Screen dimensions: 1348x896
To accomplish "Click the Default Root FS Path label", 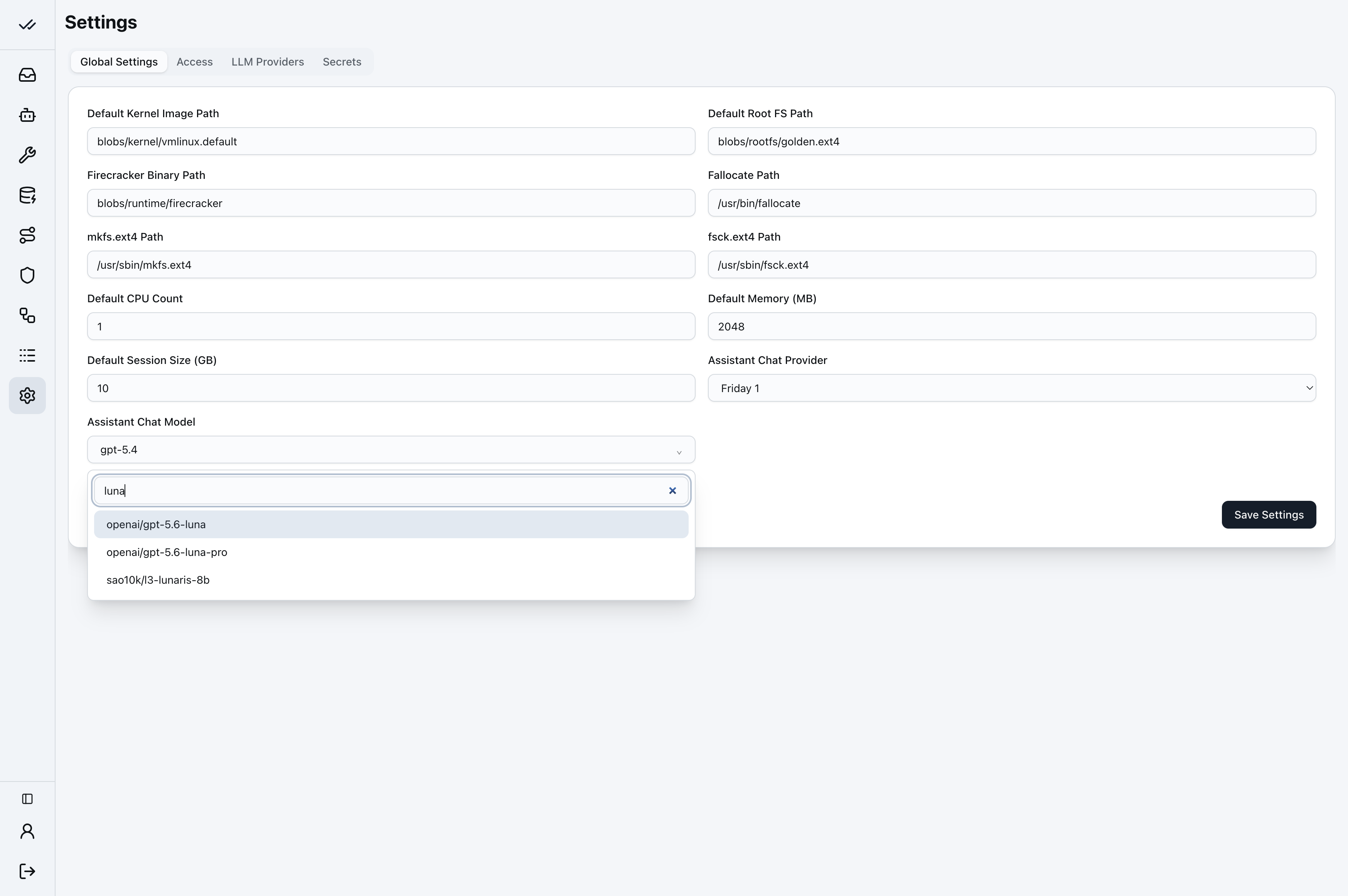I will pos(760,113).
